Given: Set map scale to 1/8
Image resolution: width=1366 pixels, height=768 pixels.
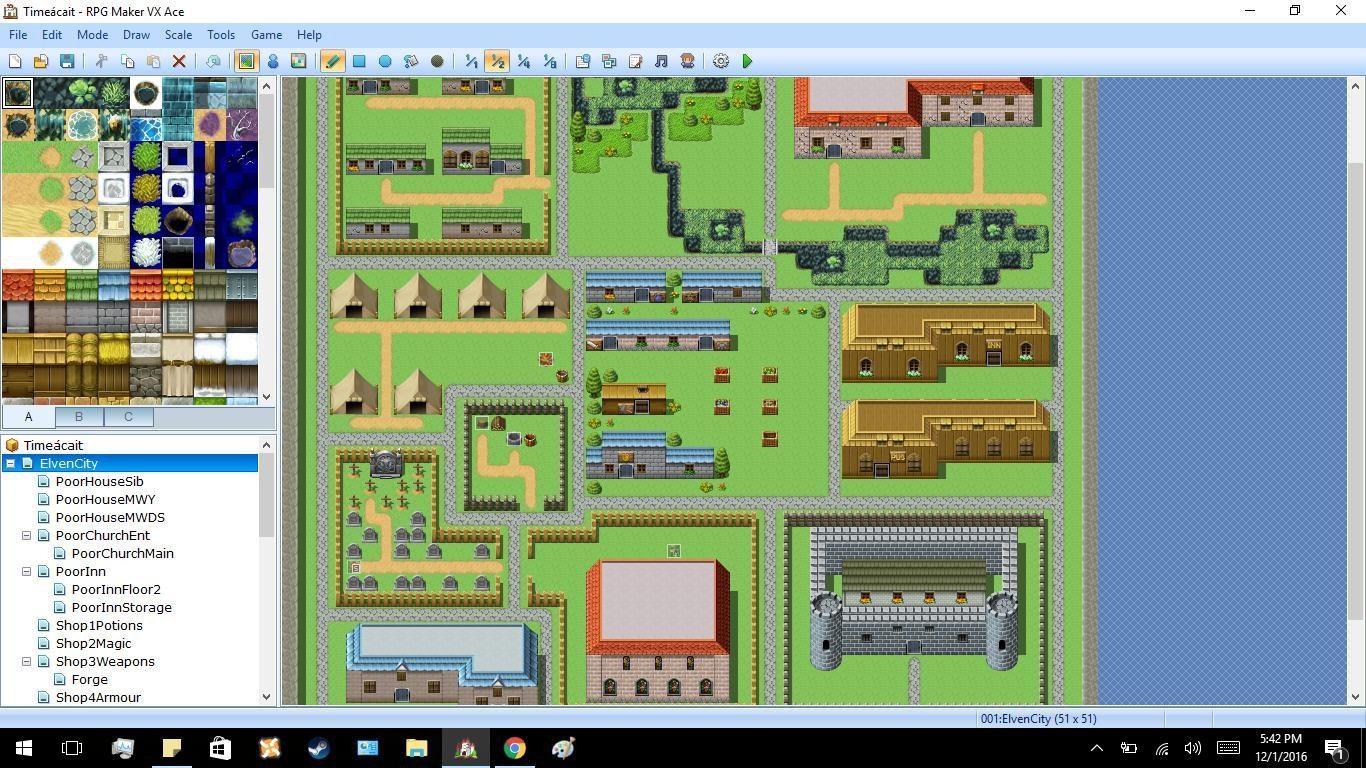Looking at the screenshot, I should pos(549,61).
